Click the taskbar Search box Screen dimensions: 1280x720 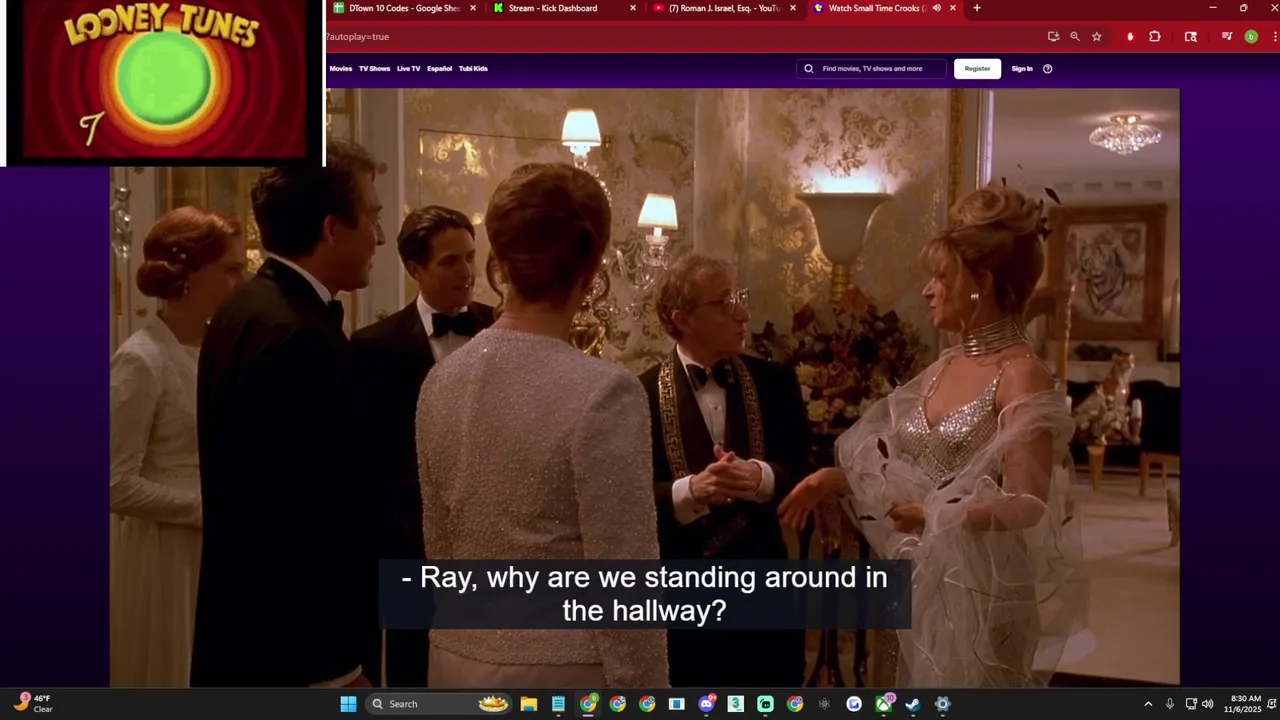click(438, 704)
